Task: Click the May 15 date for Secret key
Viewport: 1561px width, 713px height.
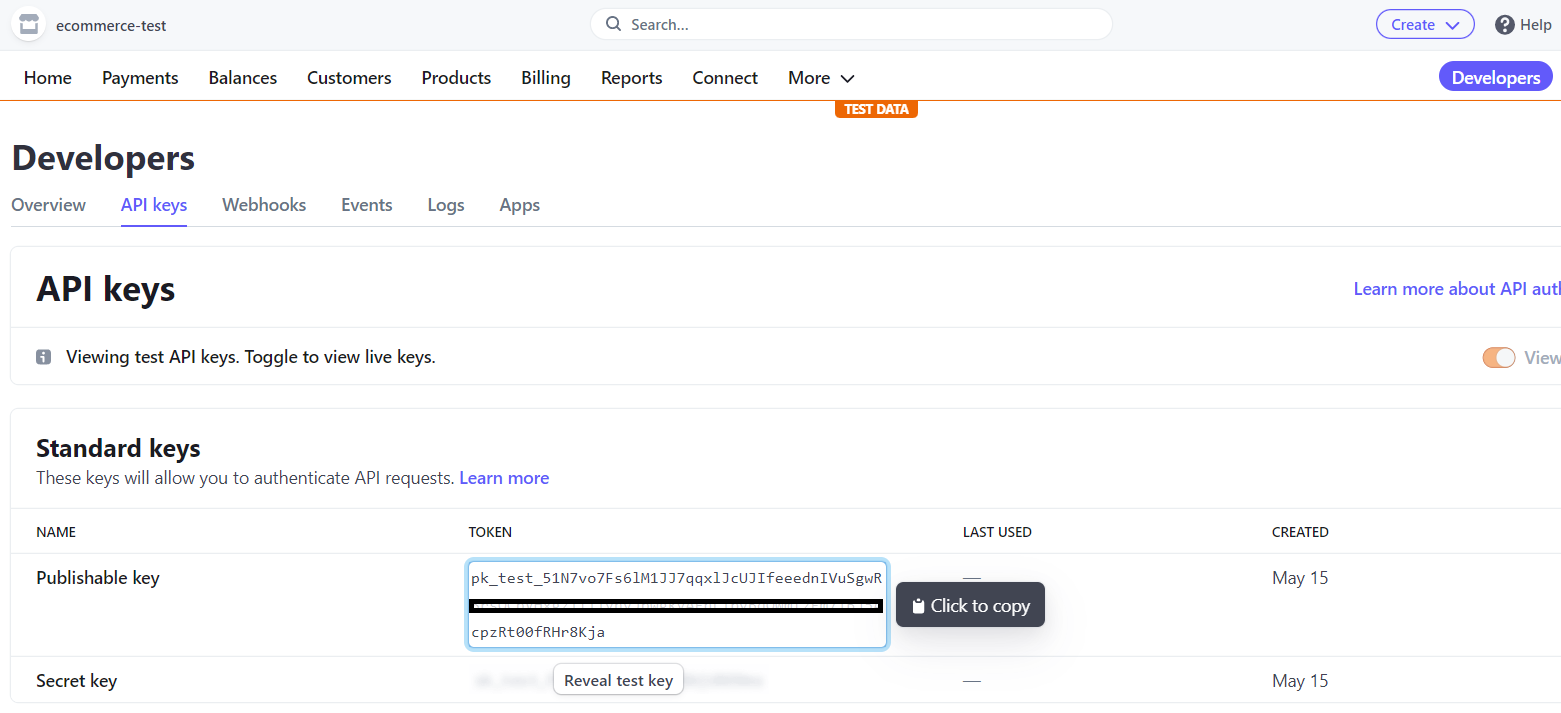Action: click(1300, 681)
